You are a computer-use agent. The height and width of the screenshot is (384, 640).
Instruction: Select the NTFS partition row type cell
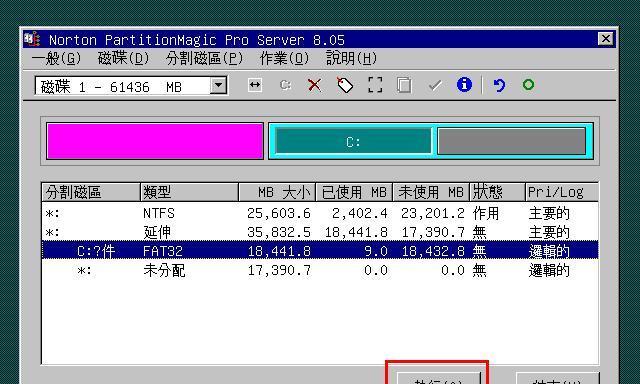tap(159, 213)
